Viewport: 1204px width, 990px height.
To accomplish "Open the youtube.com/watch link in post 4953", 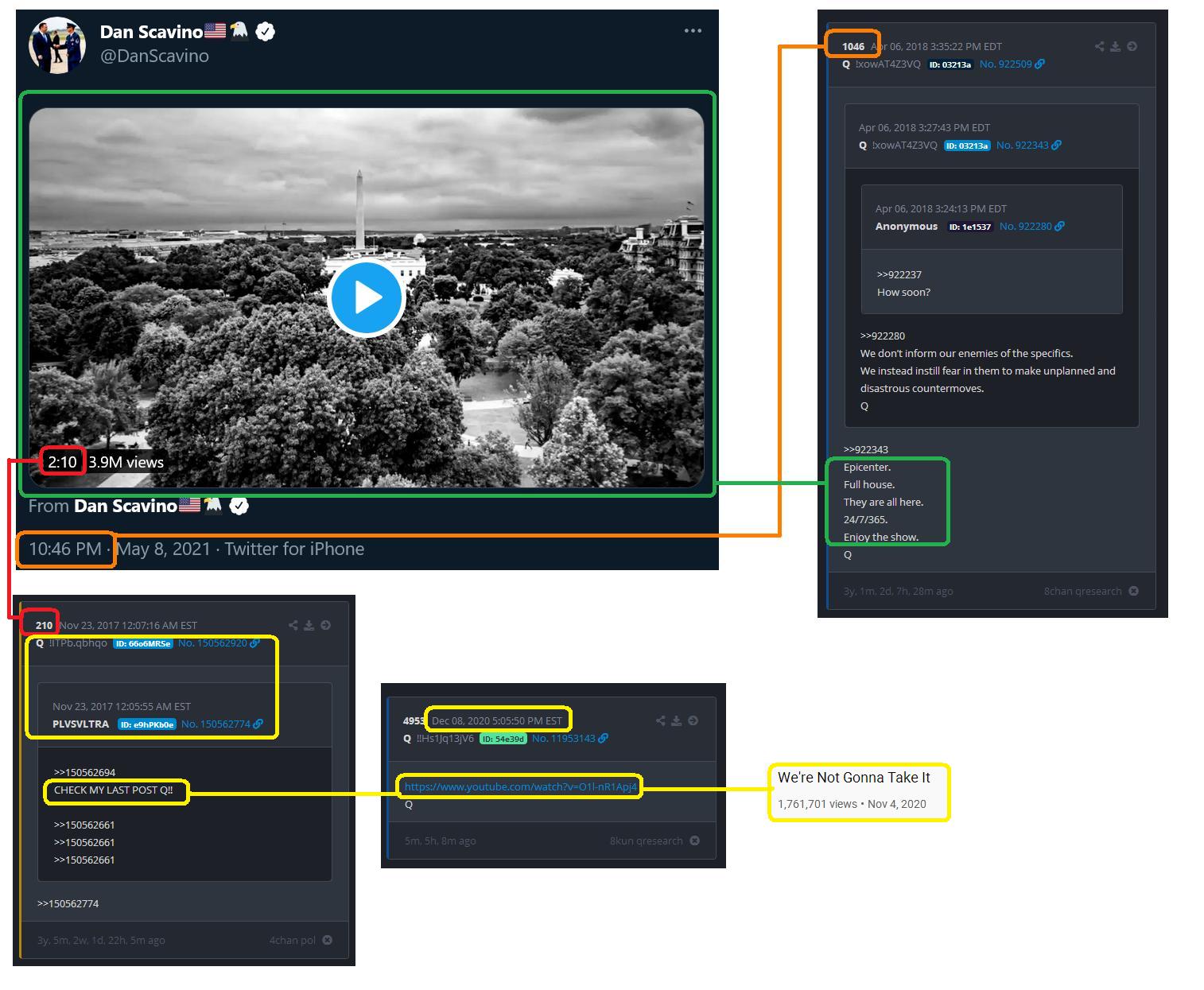I will (x=521, y=786).
